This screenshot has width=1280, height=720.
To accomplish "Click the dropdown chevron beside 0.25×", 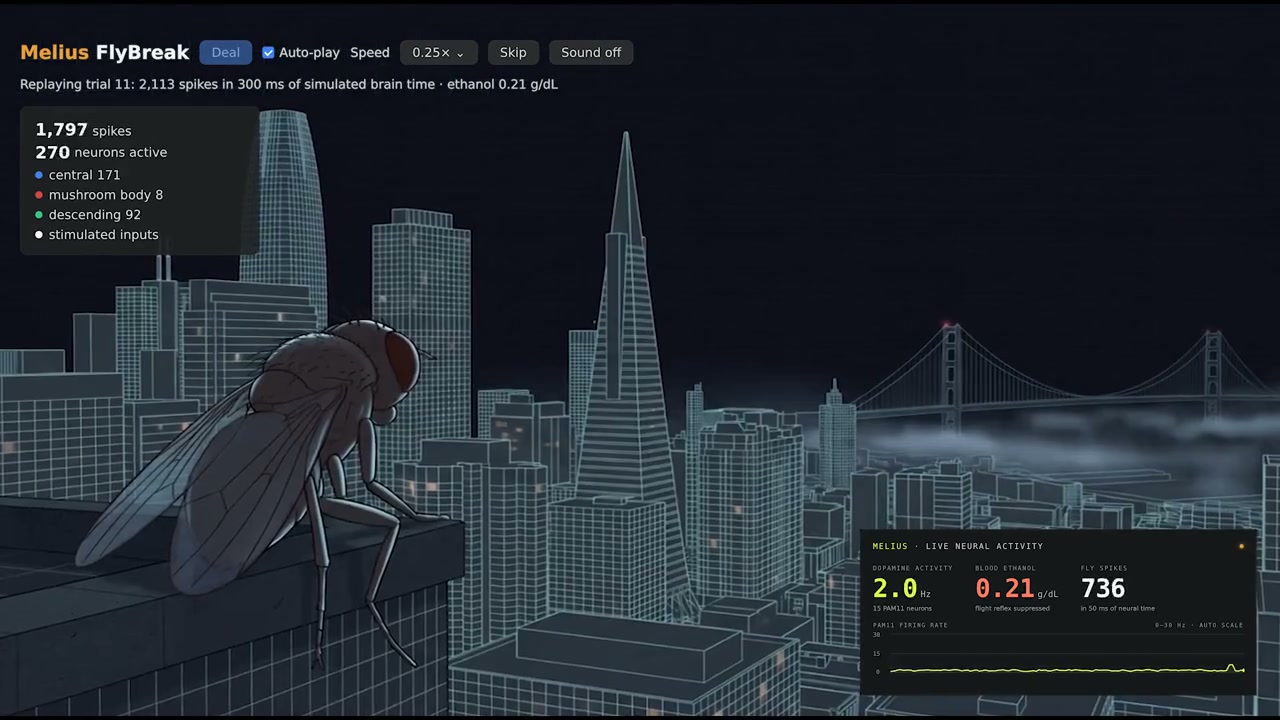I will pyautogui.click(x=460, y=54).
